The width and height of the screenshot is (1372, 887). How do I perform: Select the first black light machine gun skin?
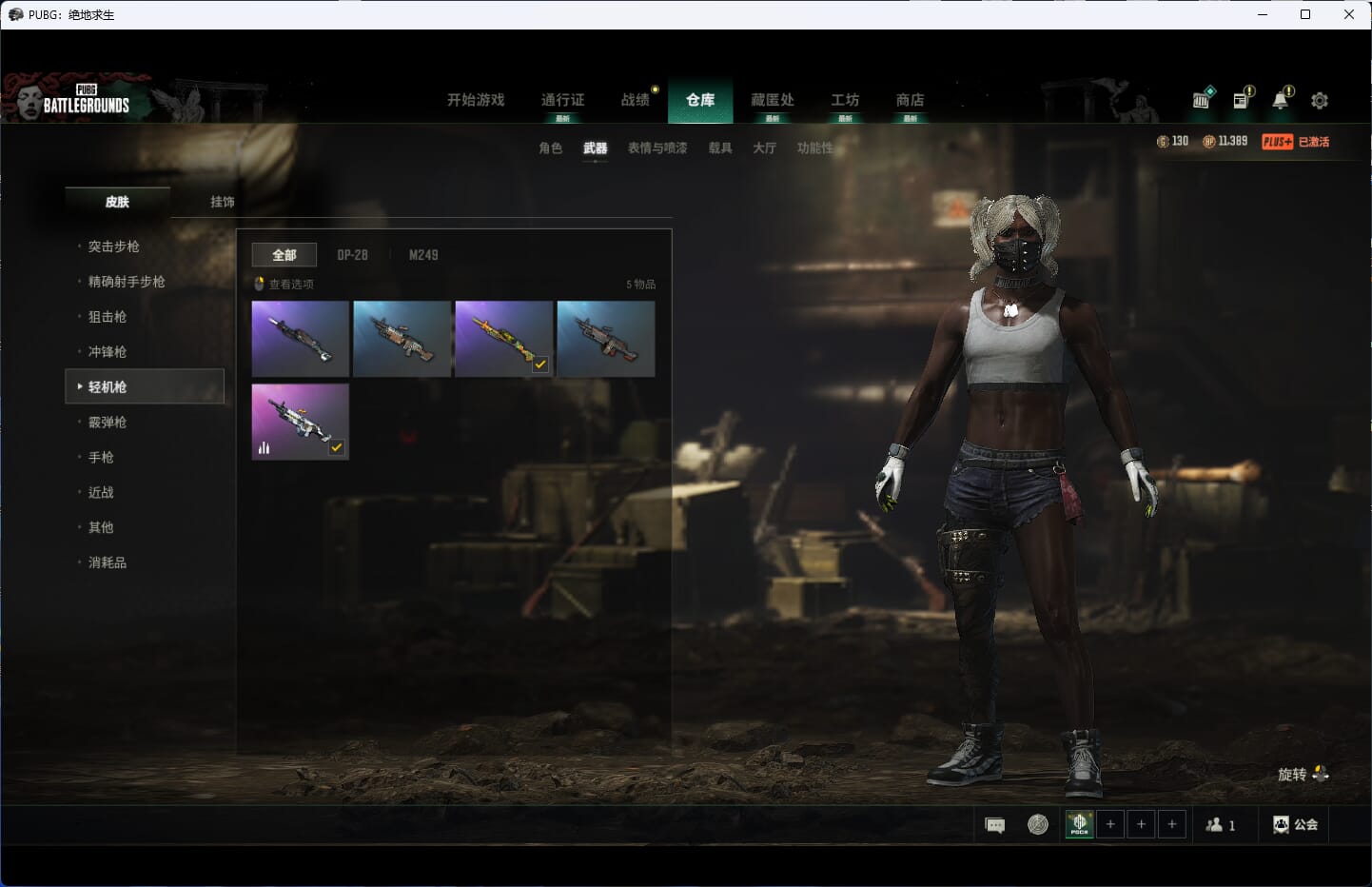(x=300, y=339)
